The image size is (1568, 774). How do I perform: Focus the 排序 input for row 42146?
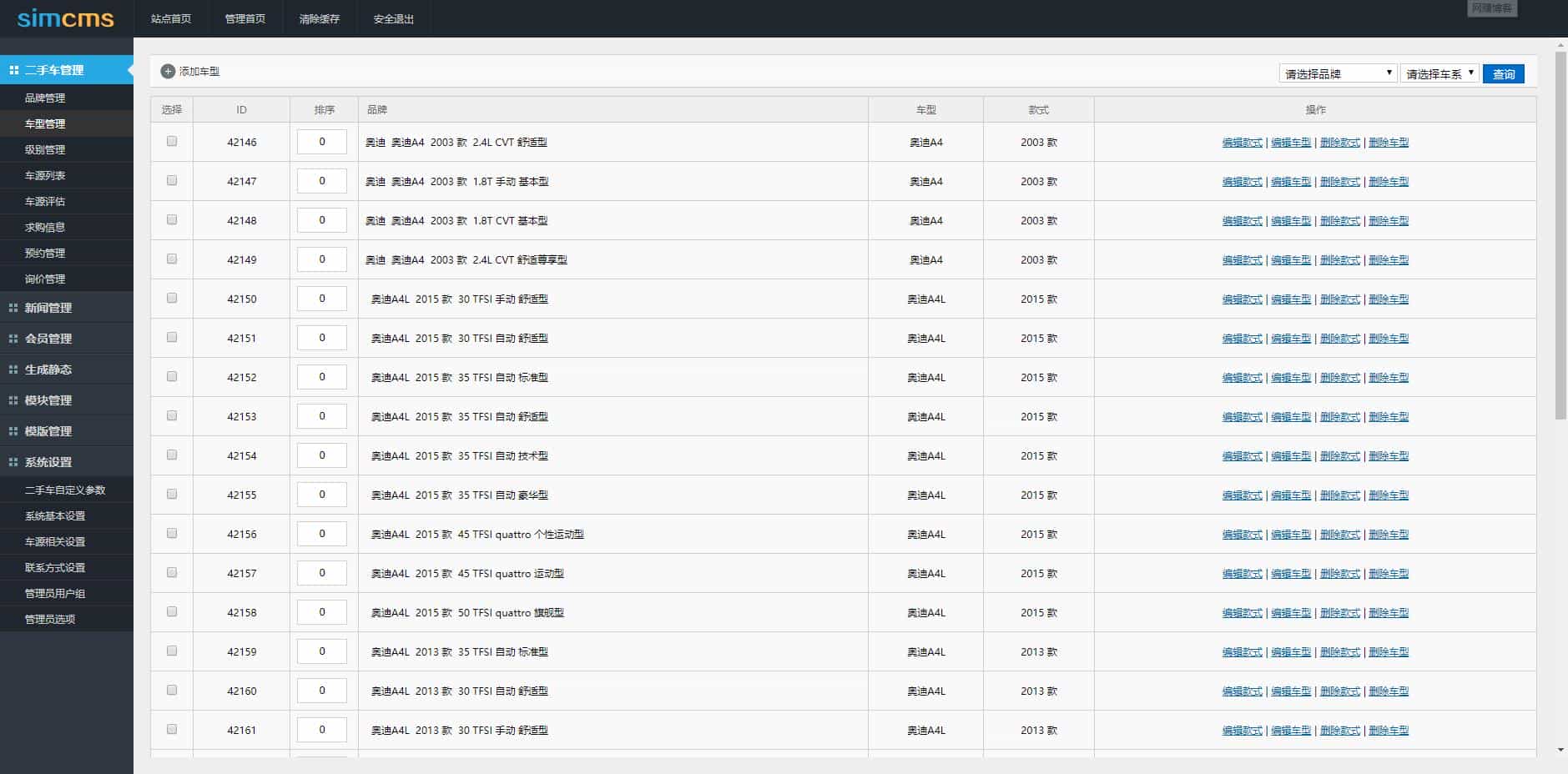pos(322,142)
